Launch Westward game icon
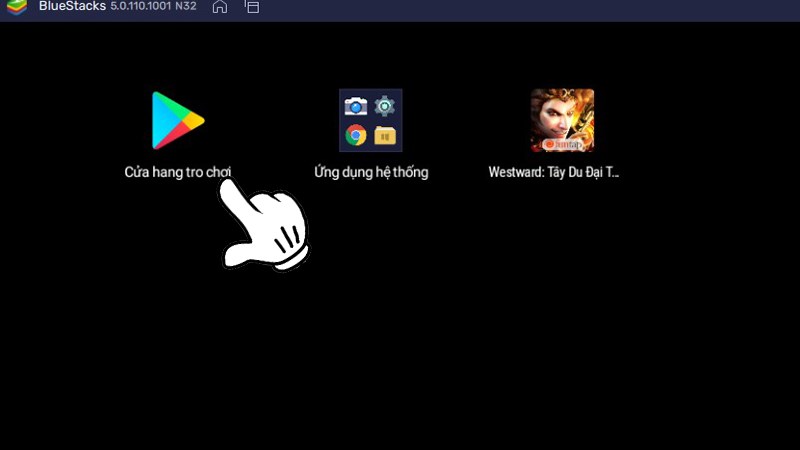Screen dimensions: 800x450 point(562,120)
